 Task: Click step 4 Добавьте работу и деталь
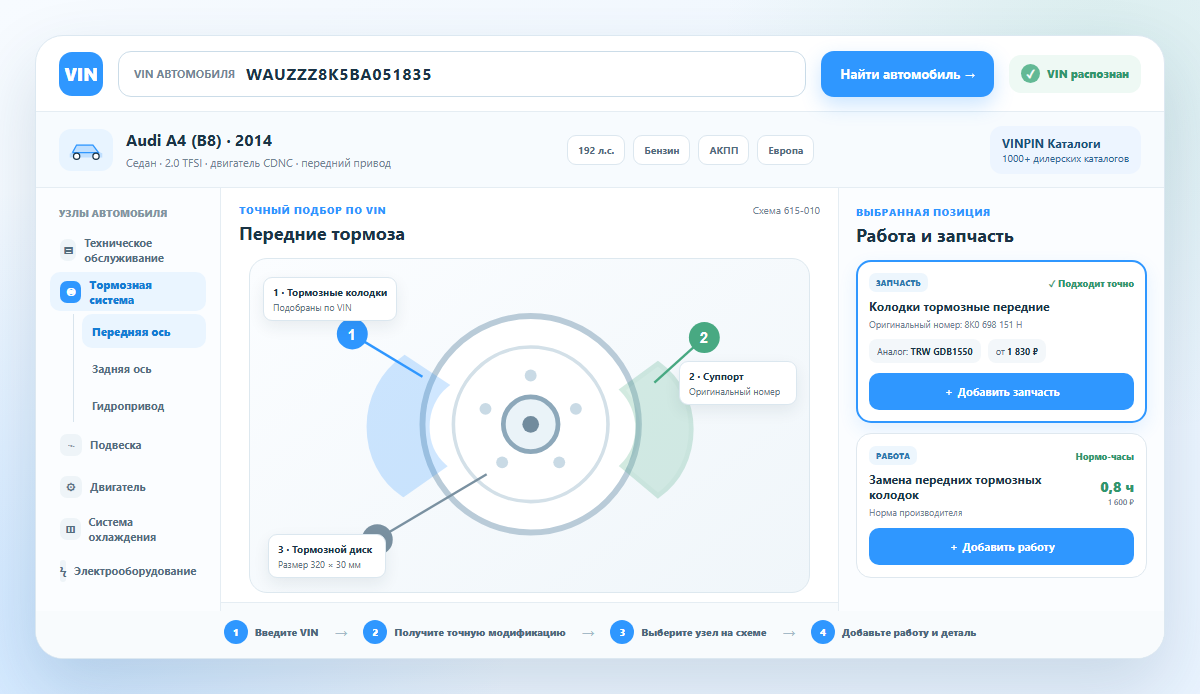click(x=893, y=633)
